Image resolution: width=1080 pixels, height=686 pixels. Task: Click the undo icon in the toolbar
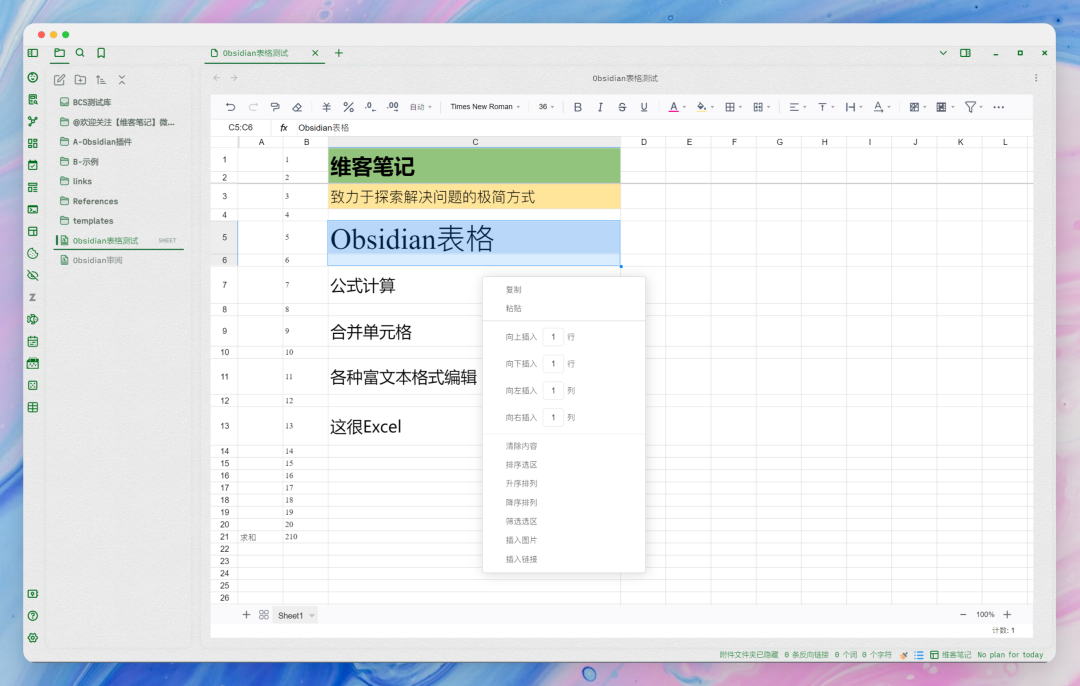231,106
